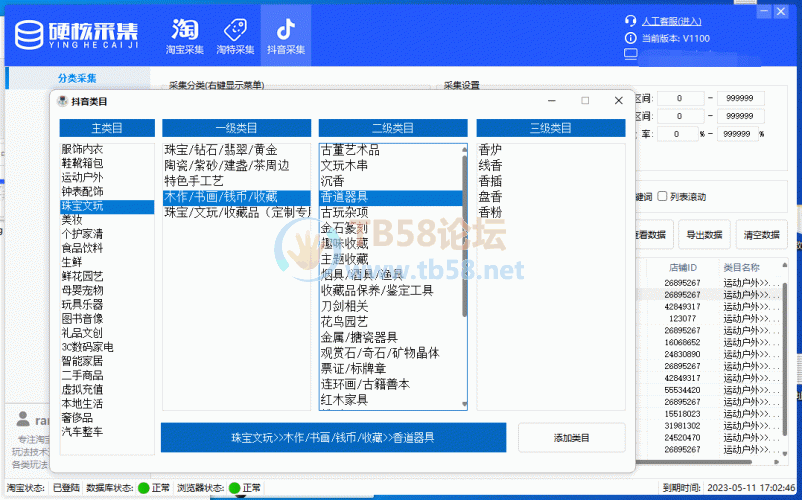The height and width of the screenshot is (500, 802).
Task: Click the 类目名称 column header
Action: (741, 267)
